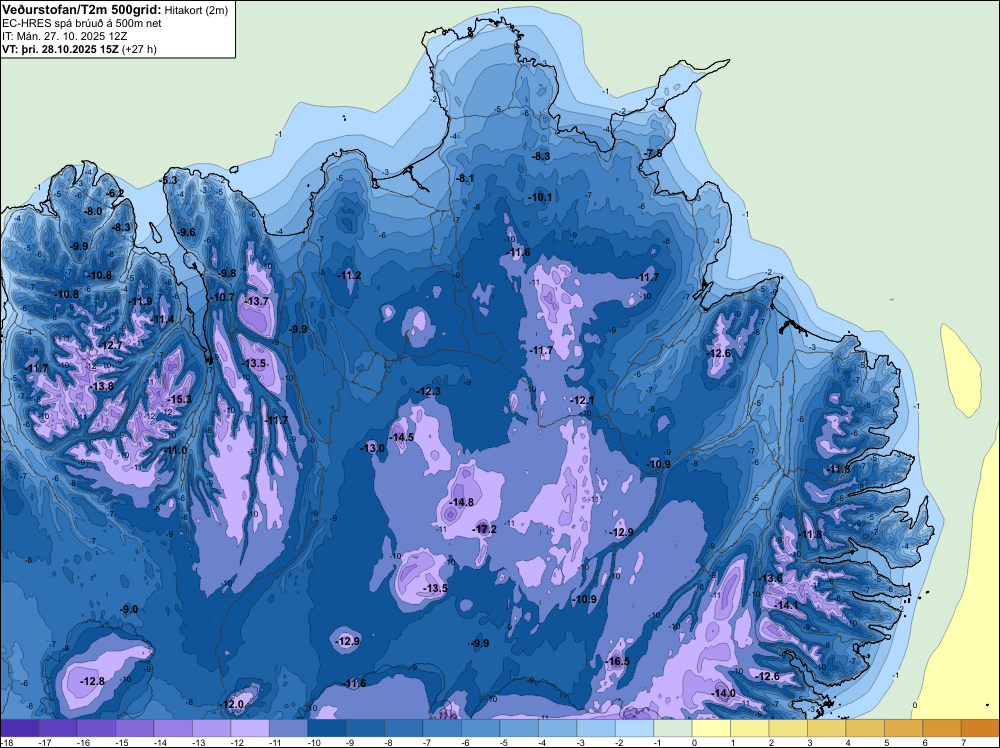Click the -13.8 temperature label
The height and width of the screenshot is (748, 1000).
(101, 386)
